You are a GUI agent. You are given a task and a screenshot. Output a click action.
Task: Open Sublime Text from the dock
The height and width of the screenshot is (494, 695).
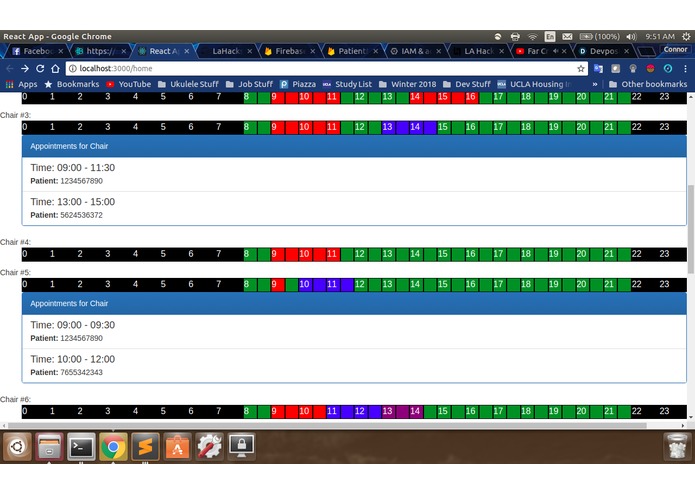145,447
